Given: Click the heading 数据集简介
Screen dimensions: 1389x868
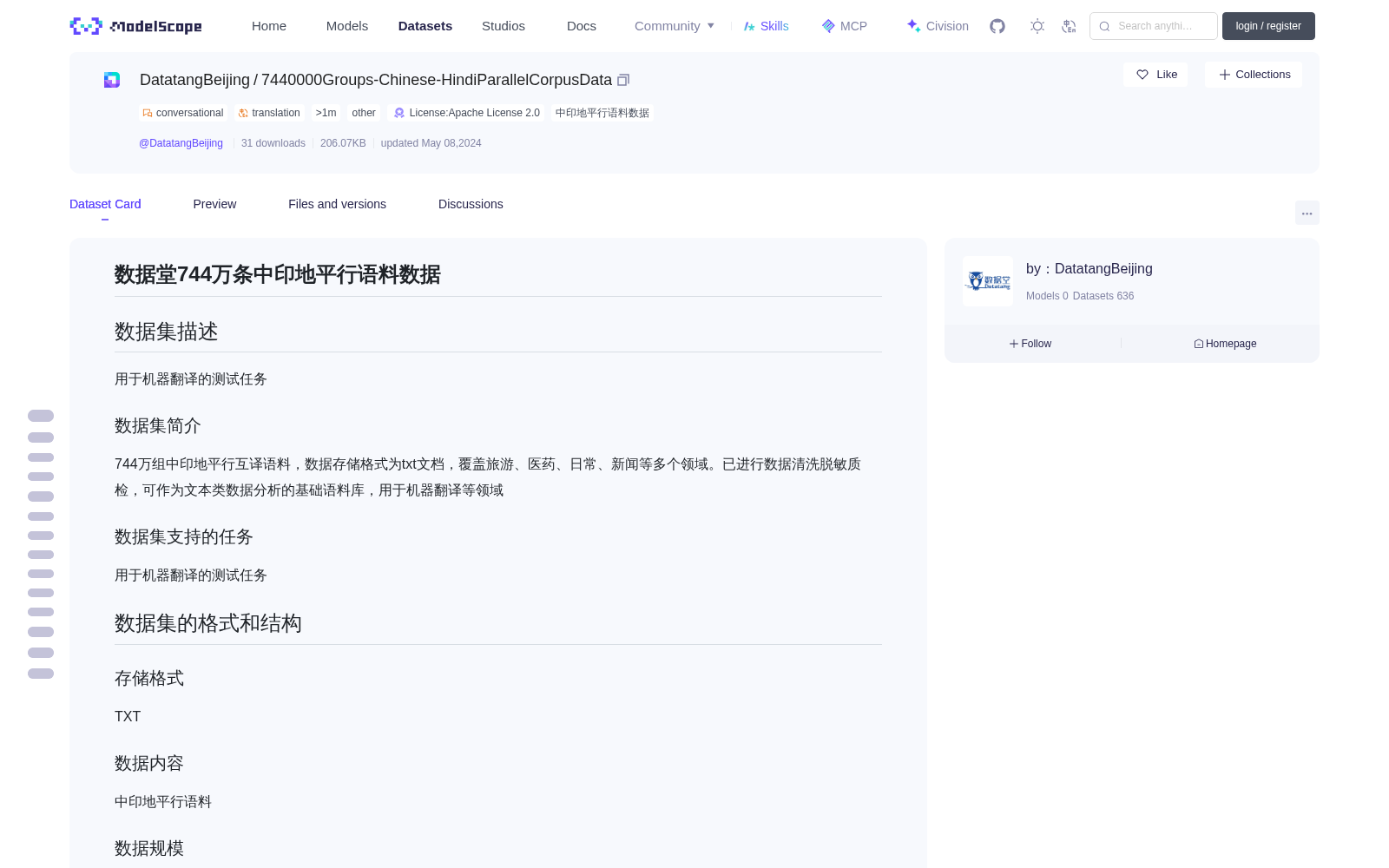Looking at the screenshot, I should coord(158,425).
